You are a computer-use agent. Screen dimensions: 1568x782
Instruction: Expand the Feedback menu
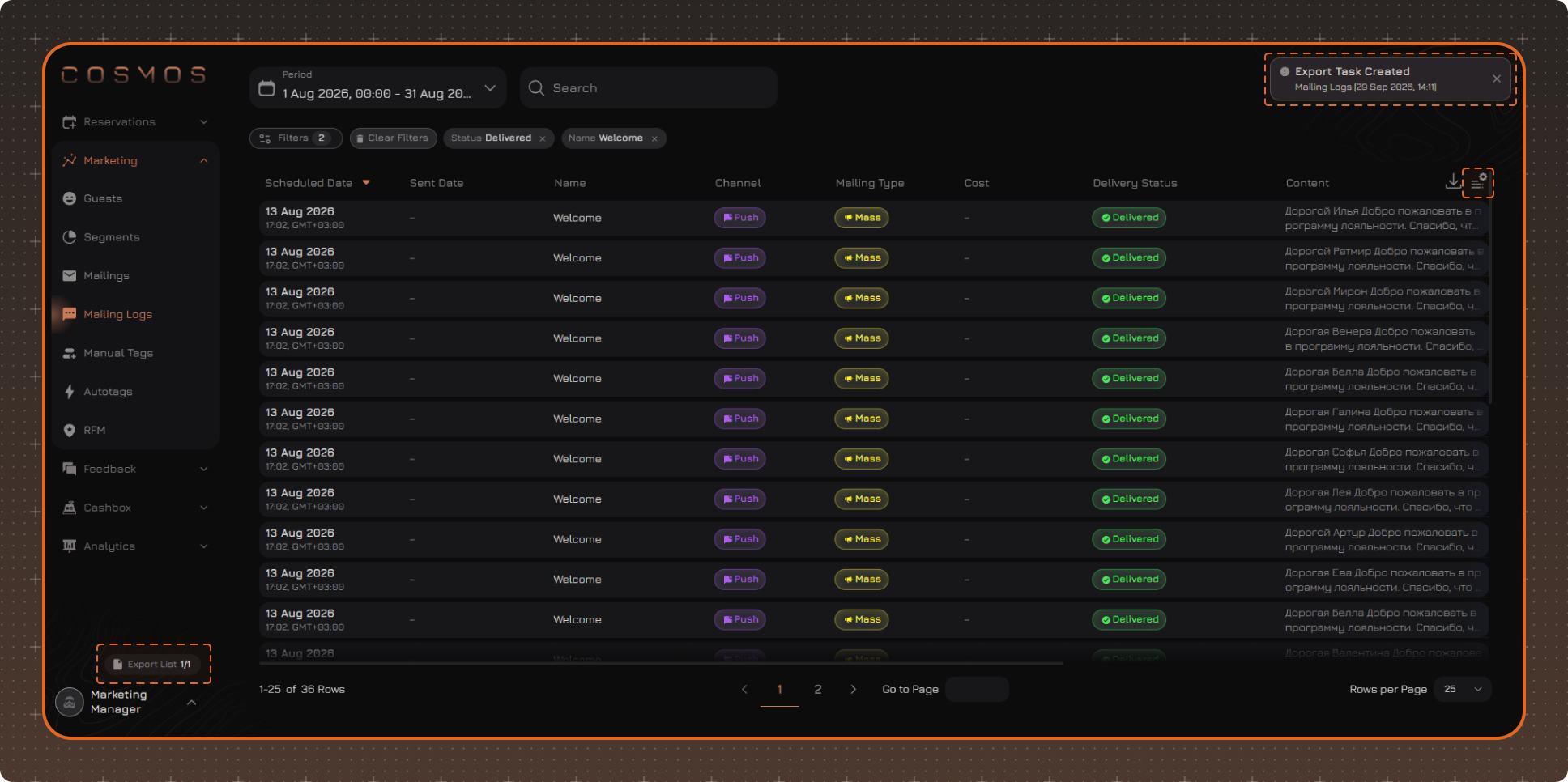coord(135,470)
